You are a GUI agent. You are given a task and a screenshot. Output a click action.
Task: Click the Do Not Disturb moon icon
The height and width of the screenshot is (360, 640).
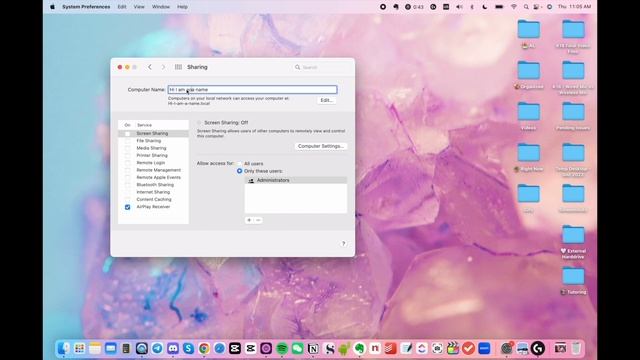485,7
